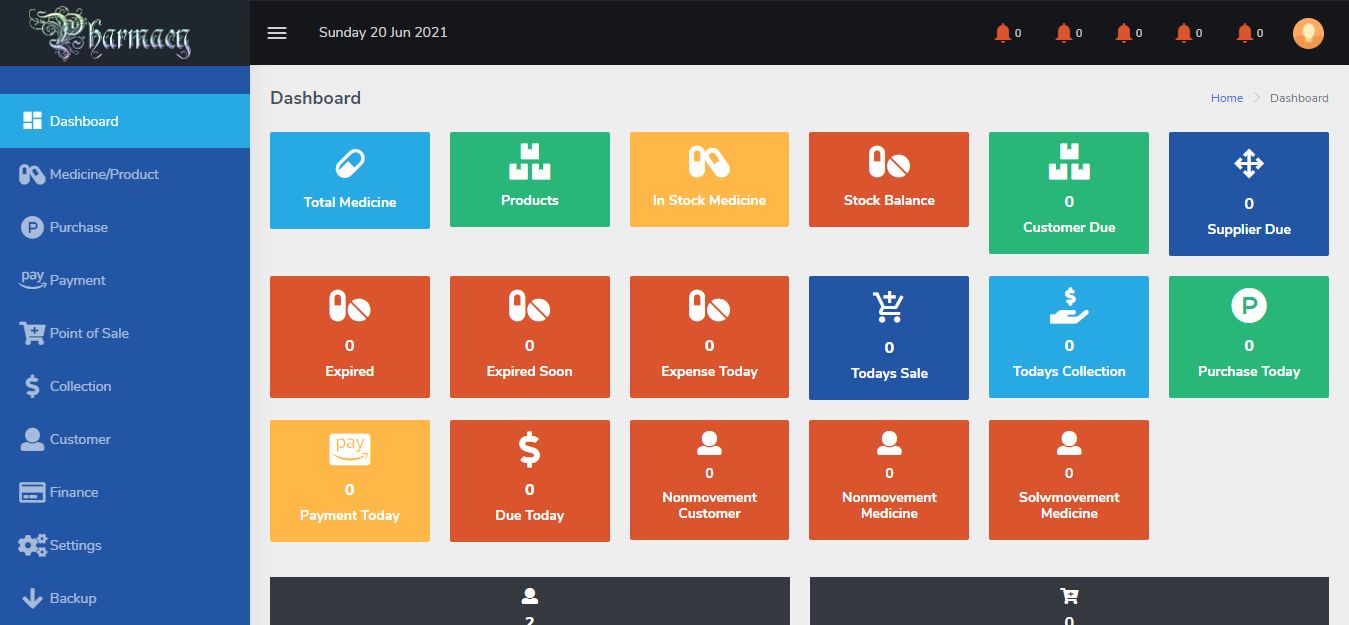Image resolution: width=1349 pixels, height=625 pixels.
Task: Click the Home breadcrumb link
Action: click(1227, 98)
